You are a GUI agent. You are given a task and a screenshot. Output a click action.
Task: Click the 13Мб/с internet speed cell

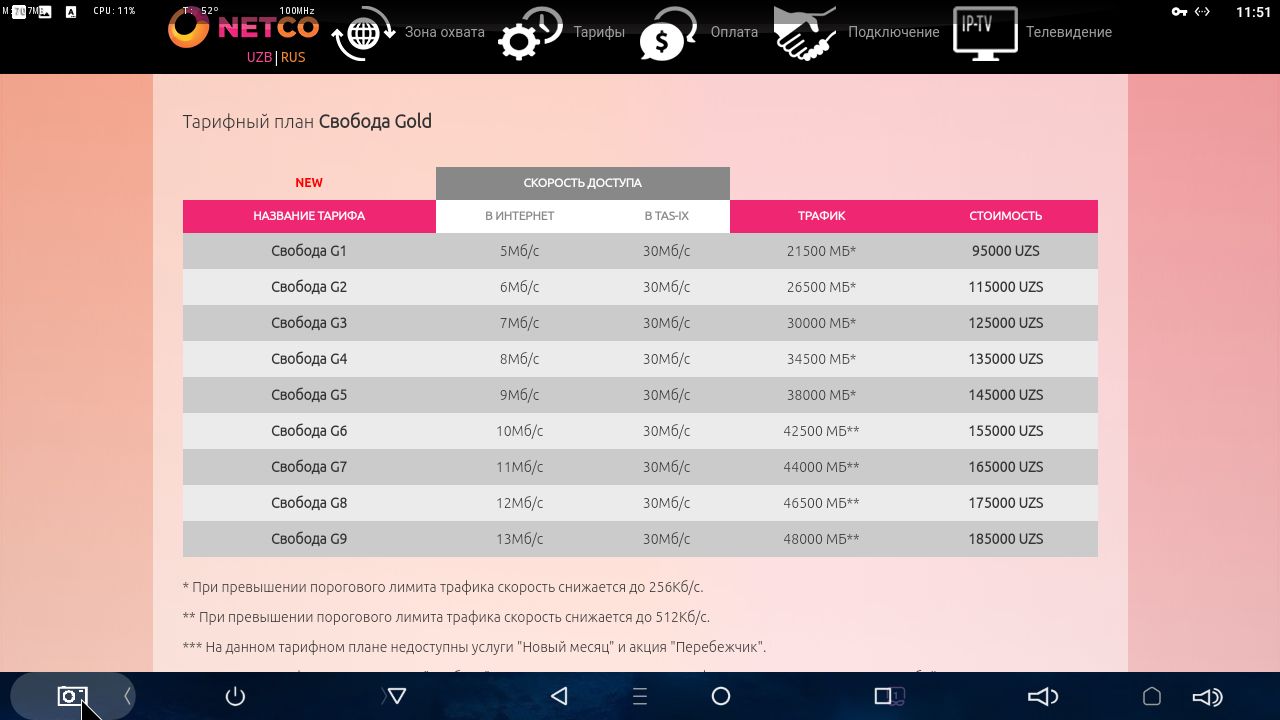(x=519, y=539)
